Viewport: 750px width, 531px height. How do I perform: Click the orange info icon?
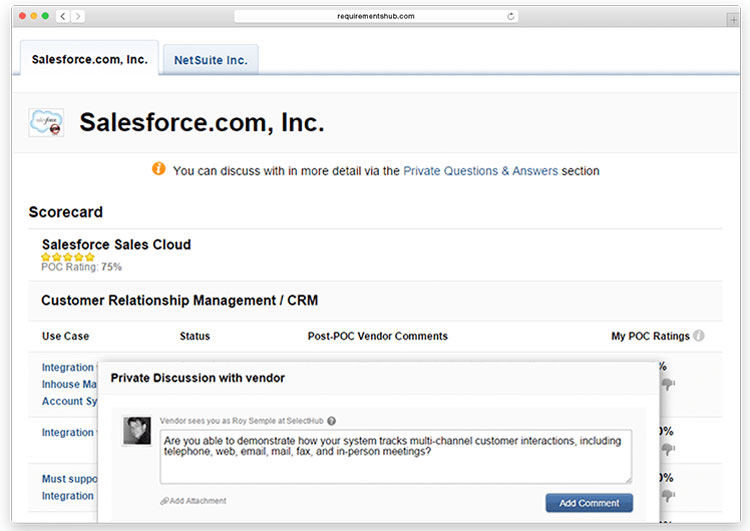pos(159,169)
